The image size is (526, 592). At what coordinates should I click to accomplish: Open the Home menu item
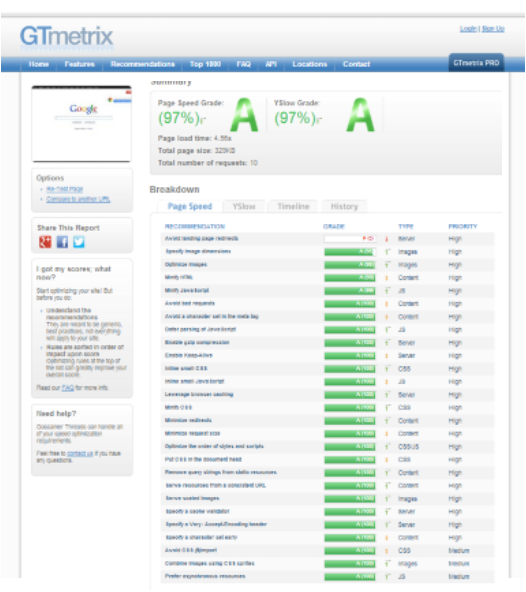click(39, 64)
